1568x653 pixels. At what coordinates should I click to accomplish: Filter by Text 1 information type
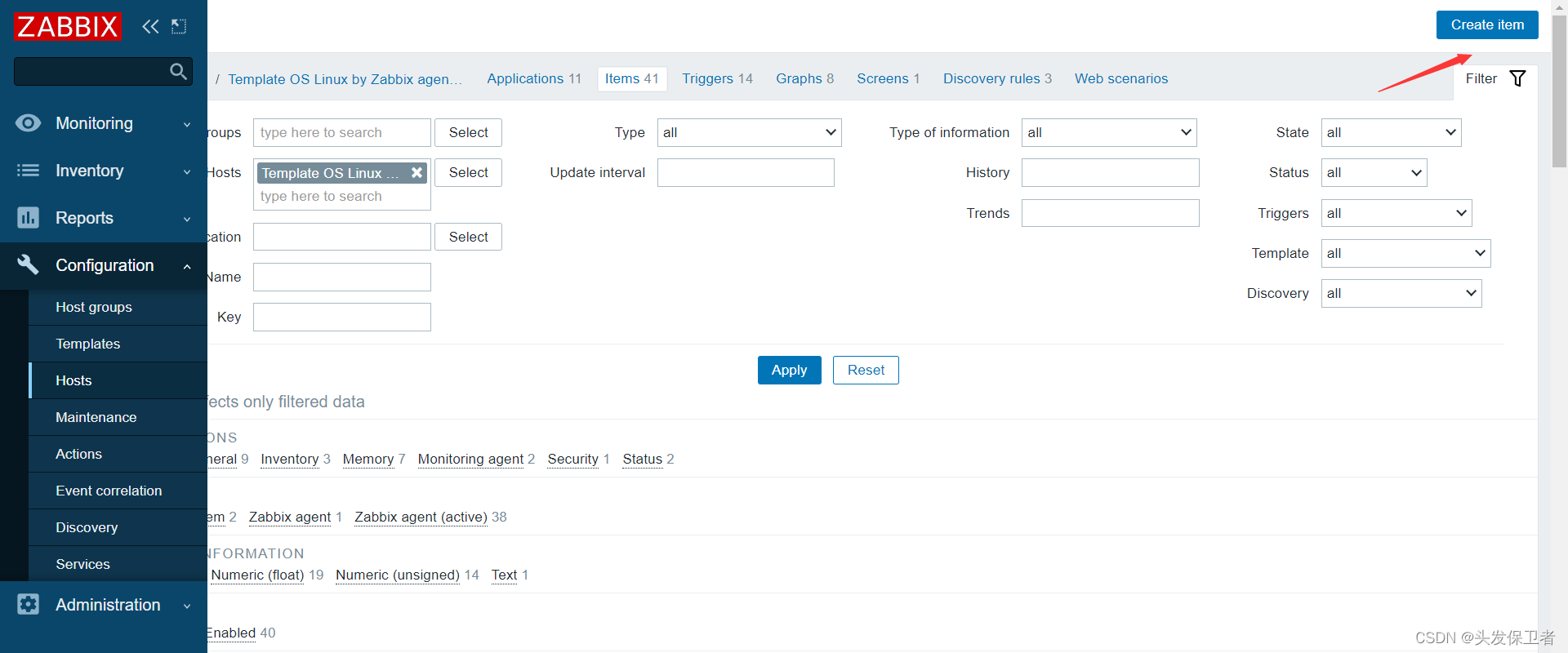(x=504, y=575)
